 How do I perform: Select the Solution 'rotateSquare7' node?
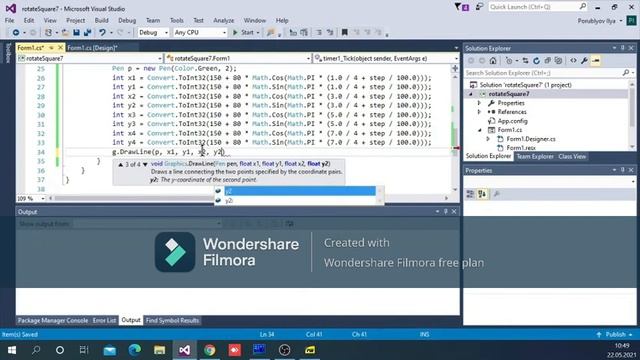[525, 85]
